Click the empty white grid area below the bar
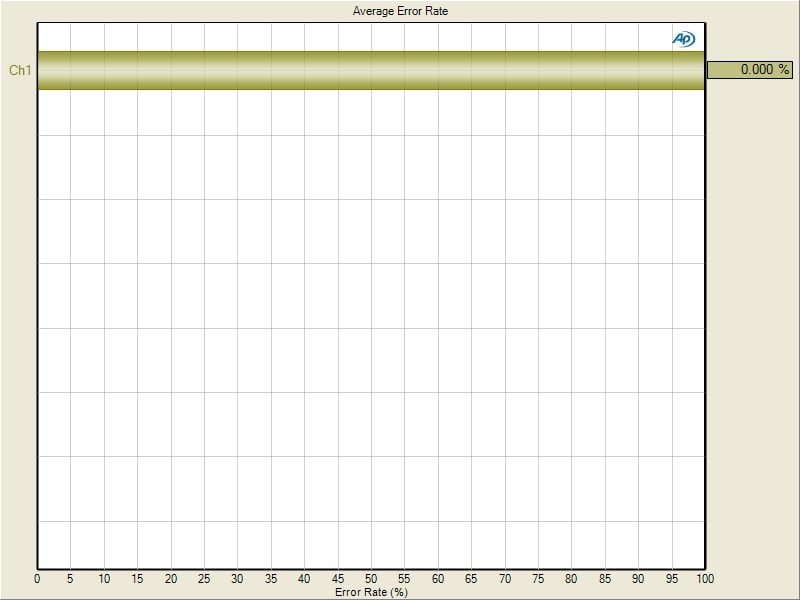 [371, 330]
